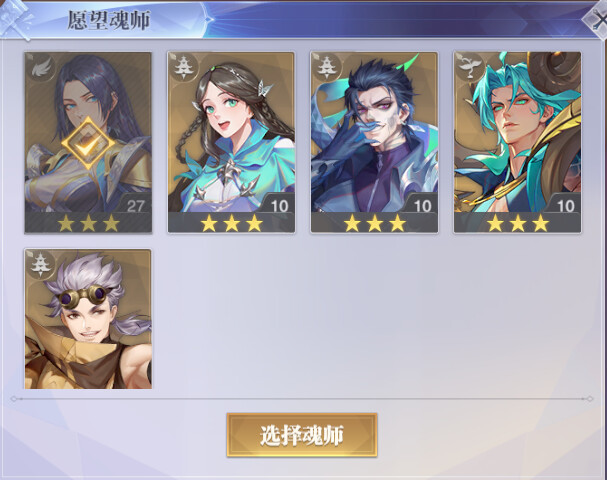Select the braided-hair girl soul master card

point(231,142)
